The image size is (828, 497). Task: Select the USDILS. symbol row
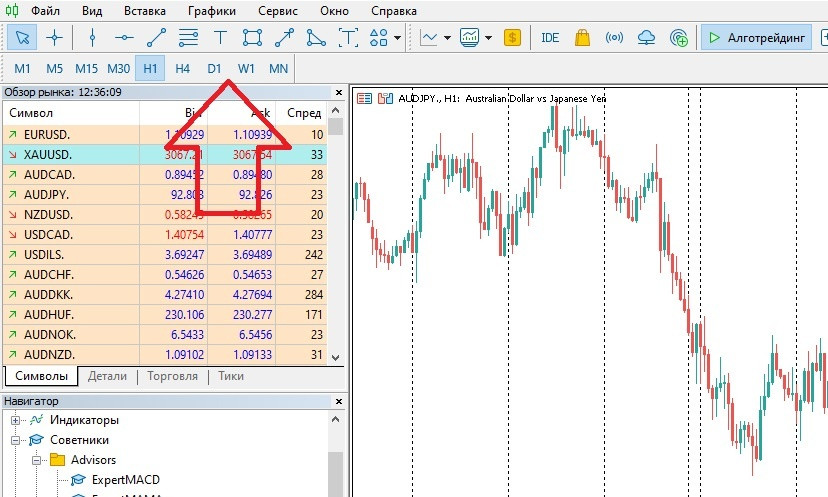[x=165, y=255]
